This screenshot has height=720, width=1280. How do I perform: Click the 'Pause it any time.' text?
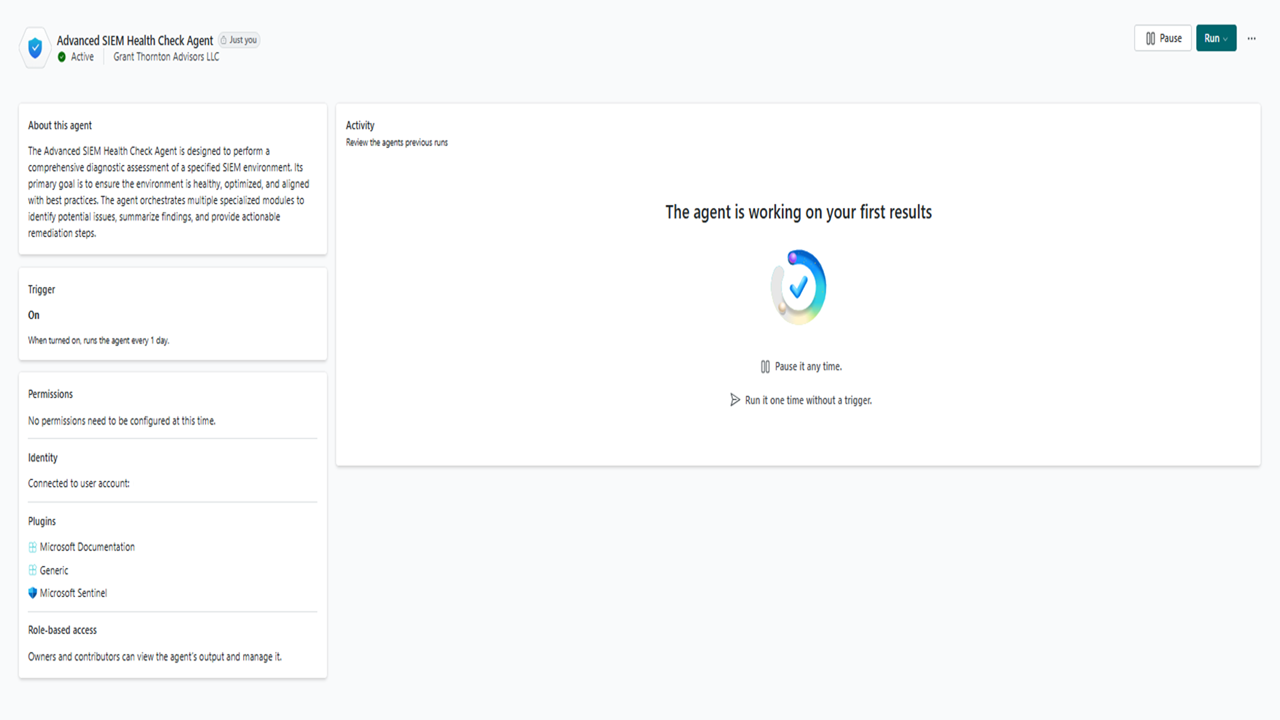808,367
